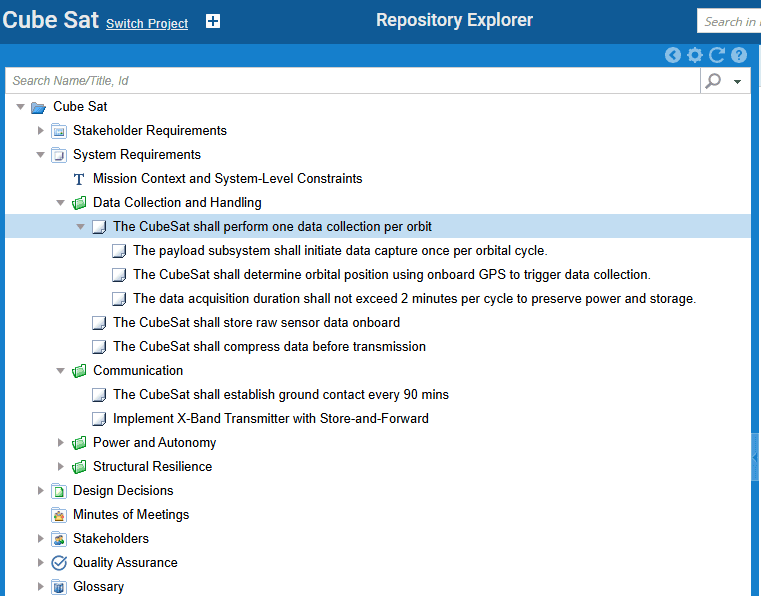Screen dimensions: 761x596
Task: Open the search options dropdown arrow
Action: [737, 82]
